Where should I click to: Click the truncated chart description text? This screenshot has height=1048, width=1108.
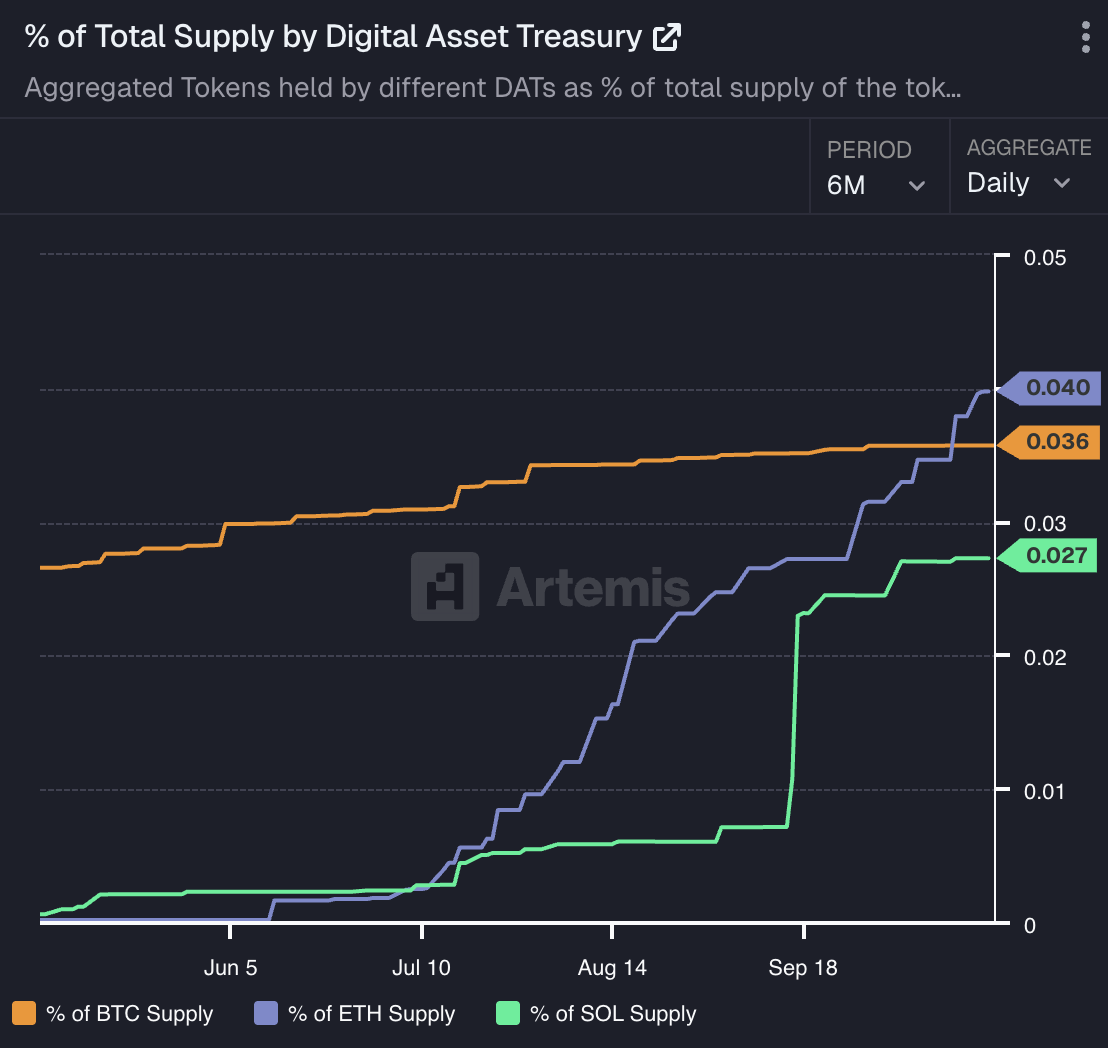coord(493,88)
